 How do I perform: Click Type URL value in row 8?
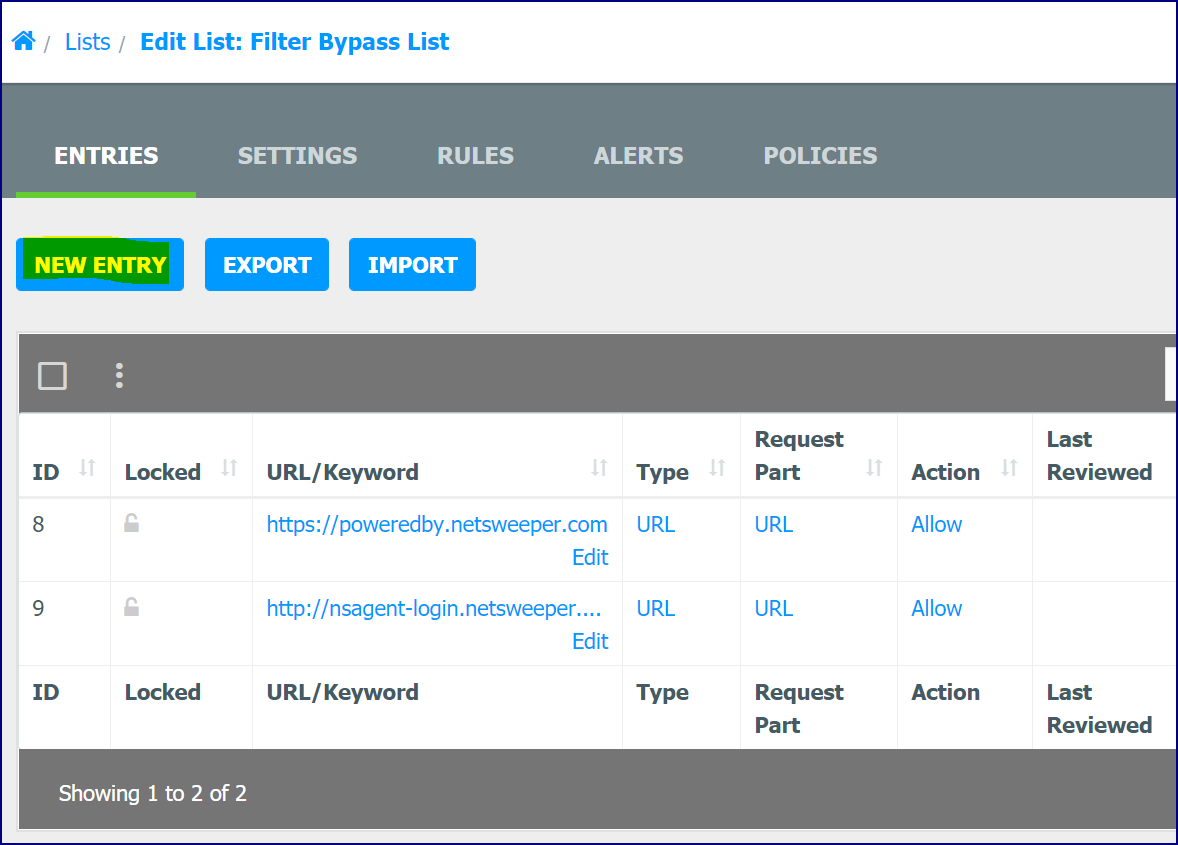pos(656,524)
